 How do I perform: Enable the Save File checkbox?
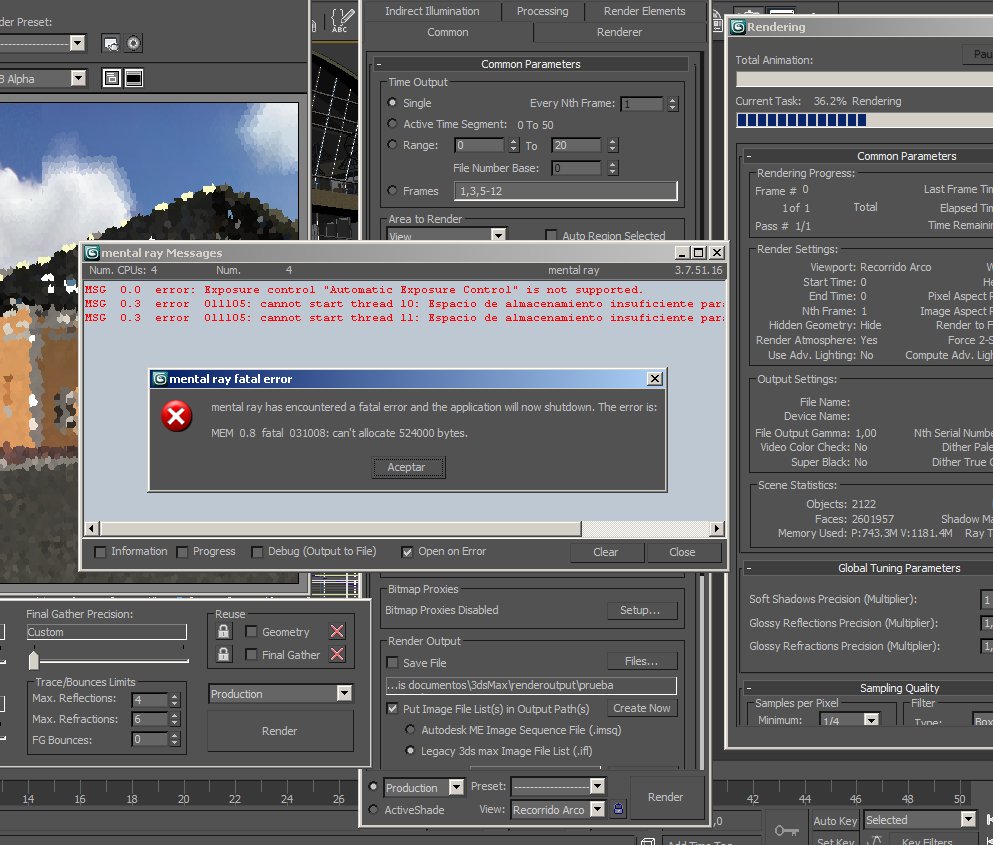(x=392, y=663)
